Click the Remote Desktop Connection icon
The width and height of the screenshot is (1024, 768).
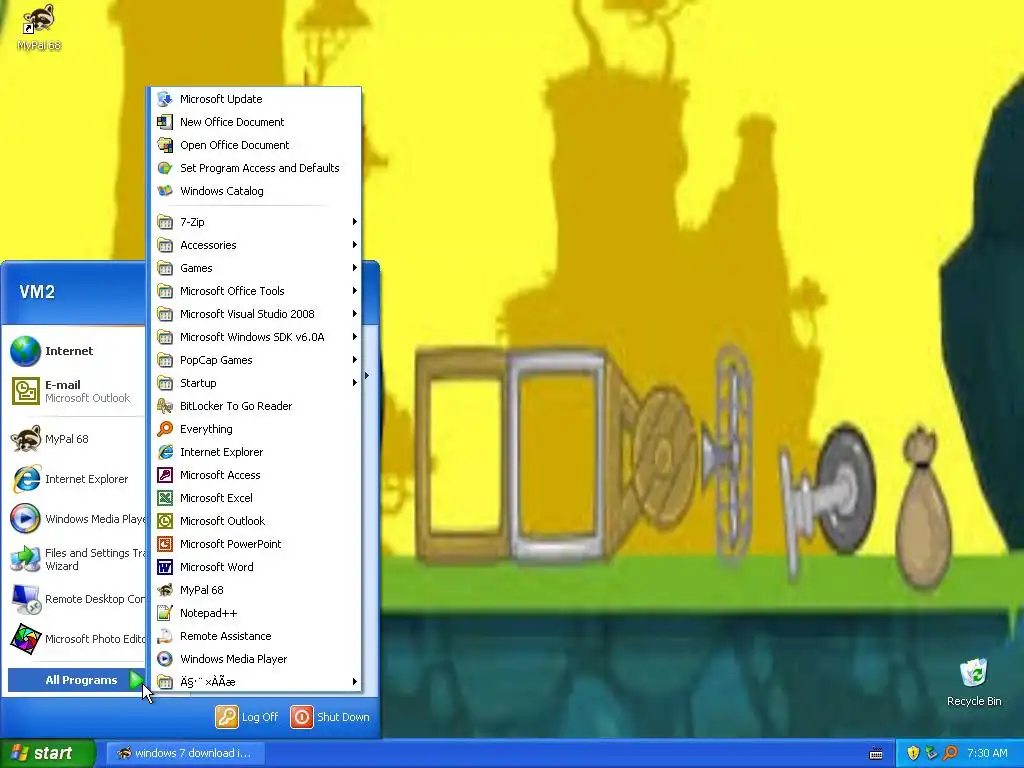point(25,599)
